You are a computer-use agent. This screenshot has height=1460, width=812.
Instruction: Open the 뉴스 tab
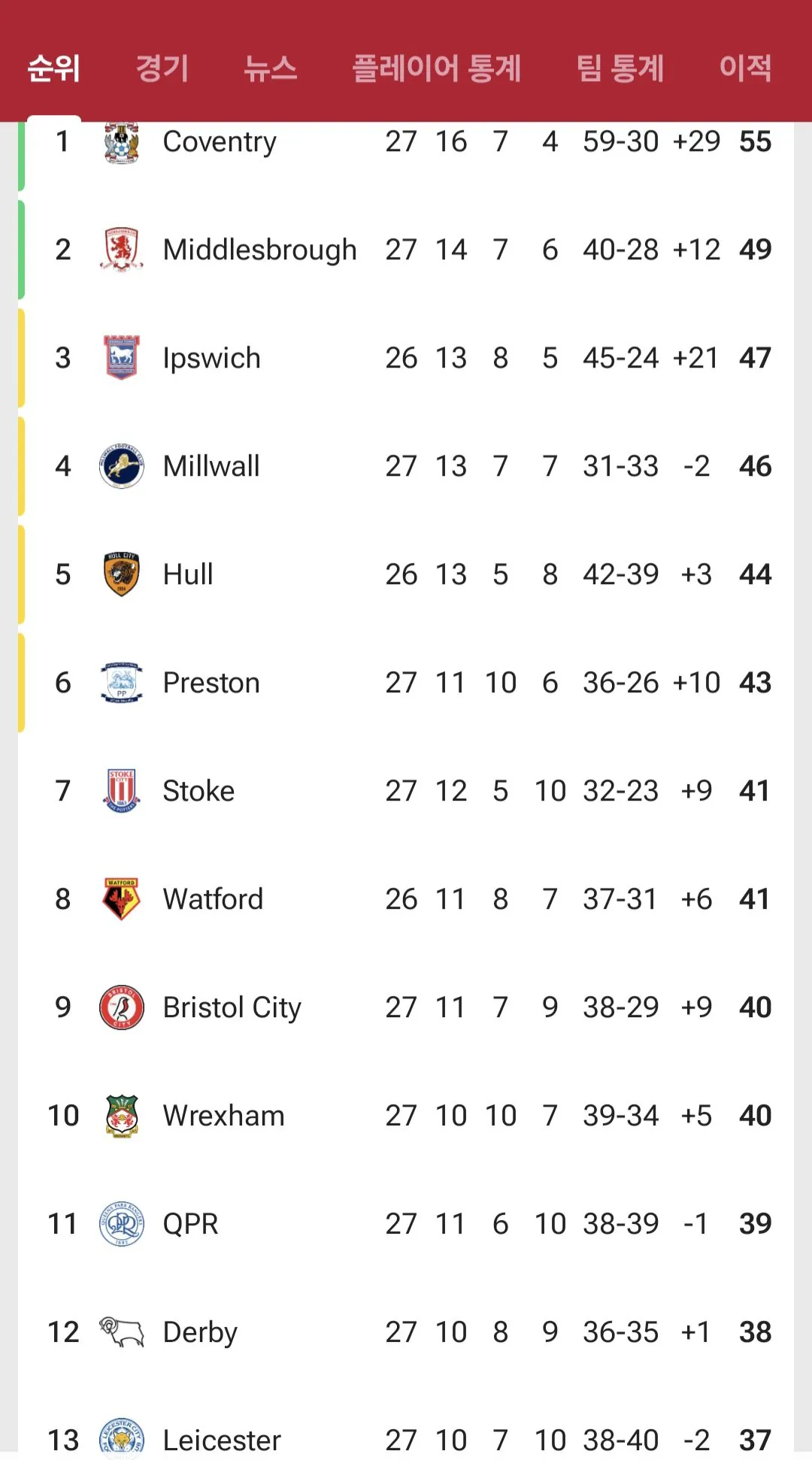click(270, 68)
